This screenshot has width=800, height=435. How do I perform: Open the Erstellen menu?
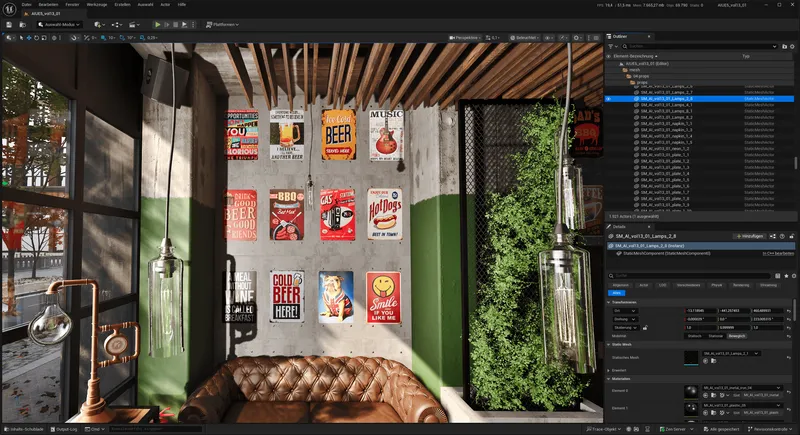(x=122, y=5)
